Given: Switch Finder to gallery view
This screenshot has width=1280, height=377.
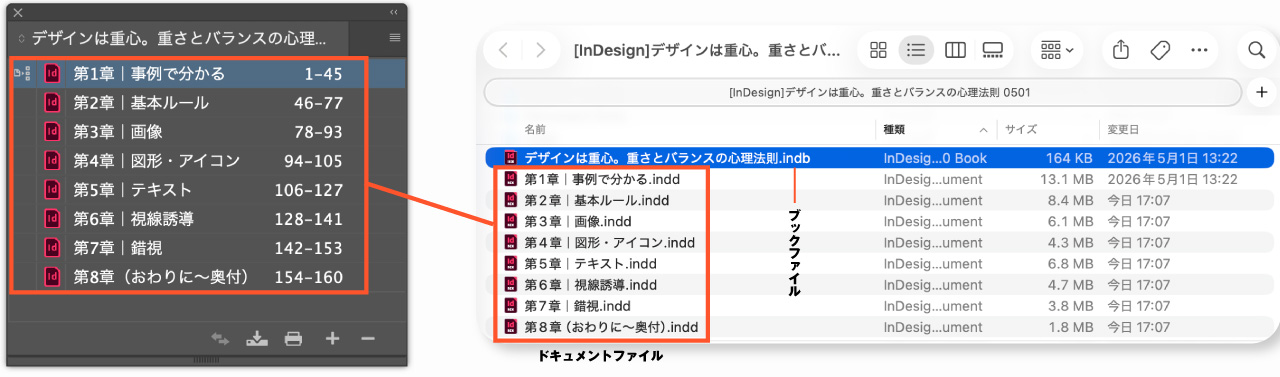Looking at the screenshot, I should point(993,50).
